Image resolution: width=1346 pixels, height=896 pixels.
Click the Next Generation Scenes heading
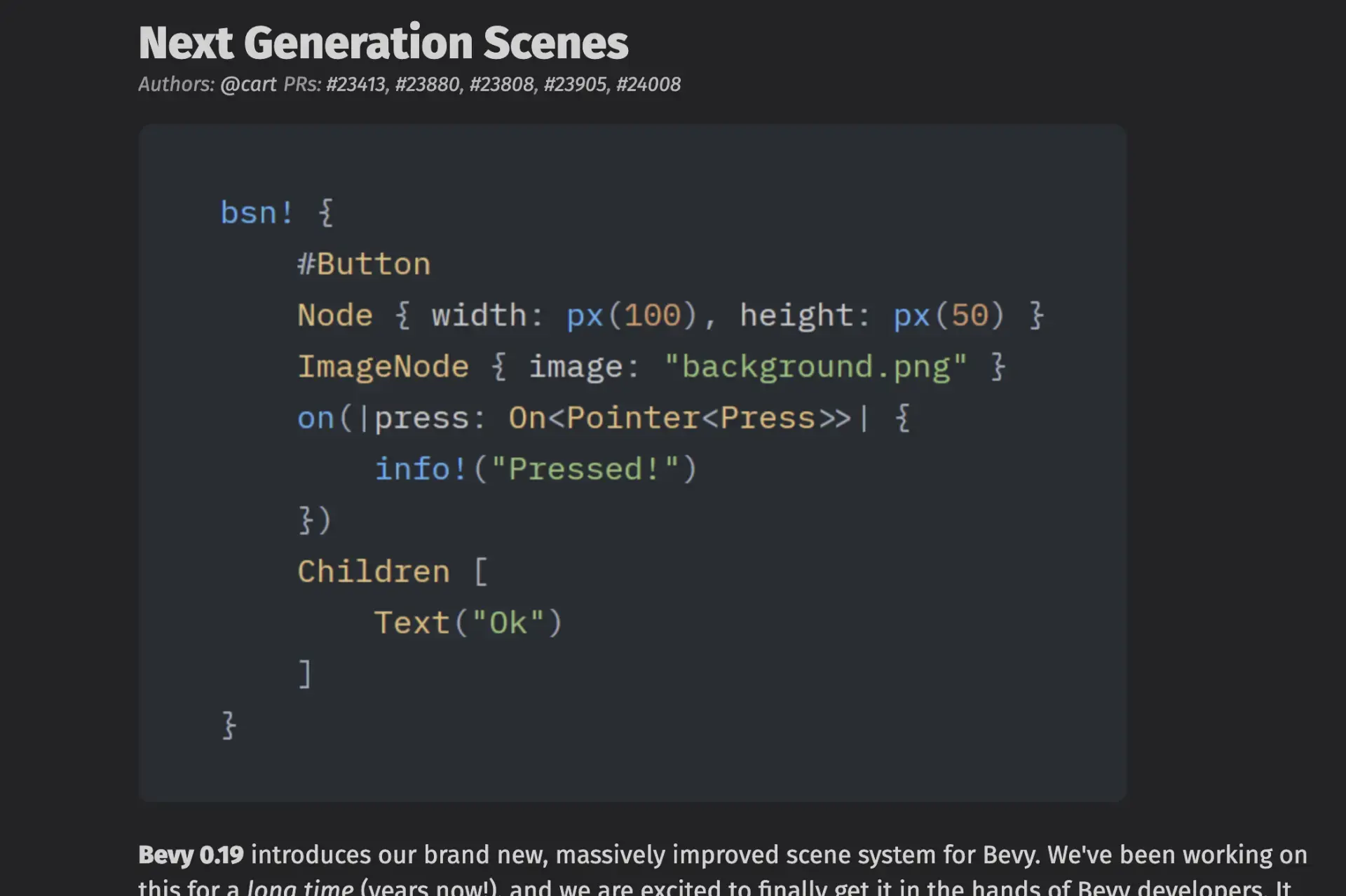pos(383,43)
